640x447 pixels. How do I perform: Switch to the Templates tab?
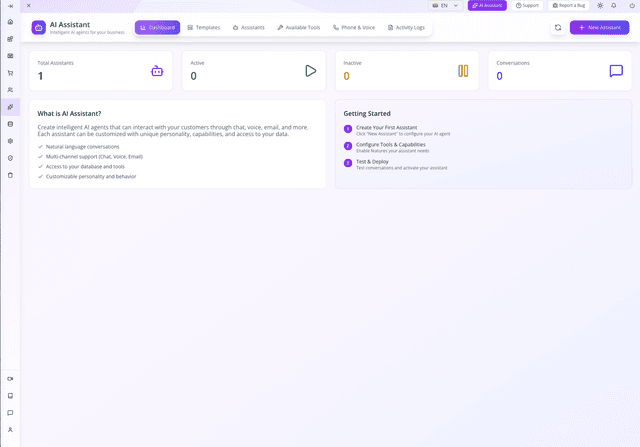click(204, 28)
